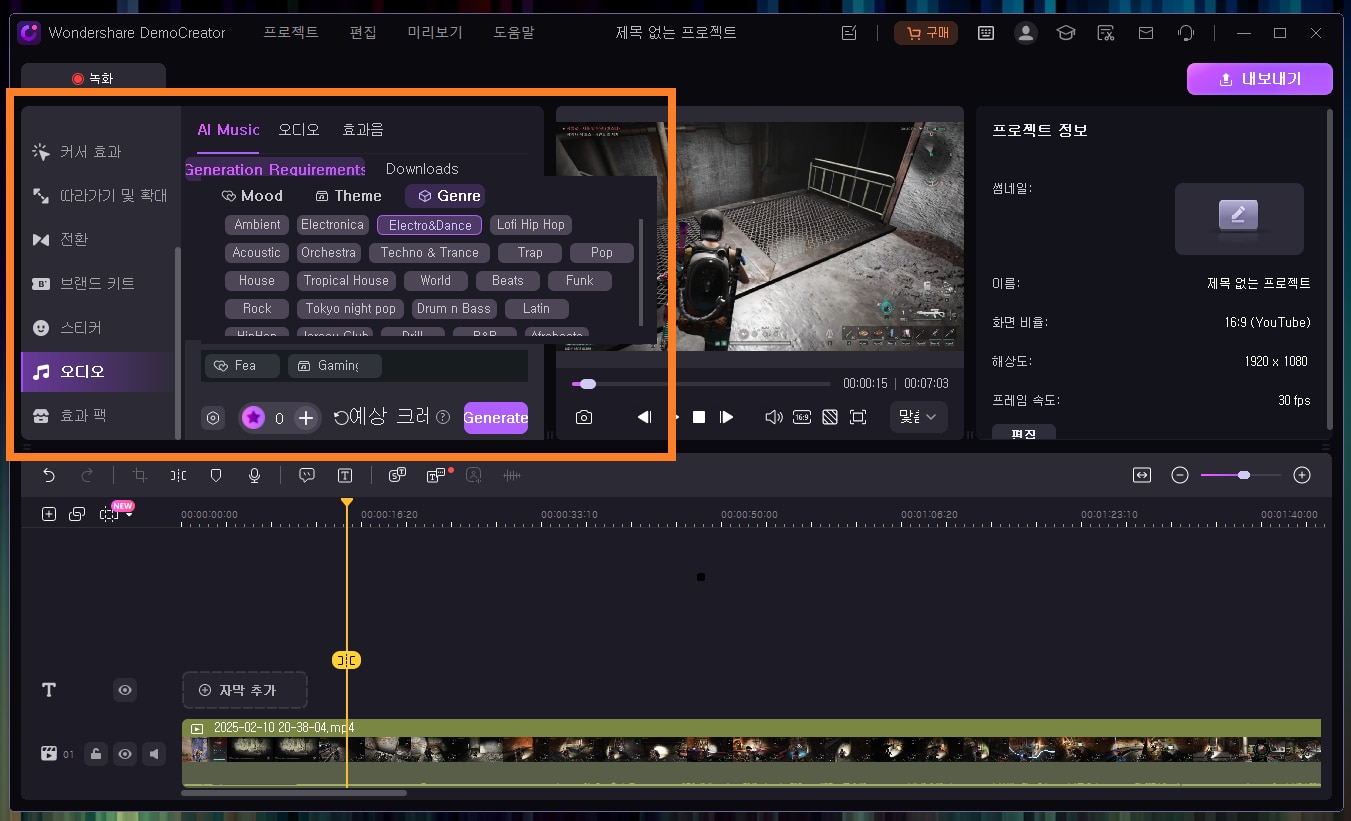The height and width of the screenshot is (821, 1351).
Task: Add a new track with plus icon
Action: (49, 514)
